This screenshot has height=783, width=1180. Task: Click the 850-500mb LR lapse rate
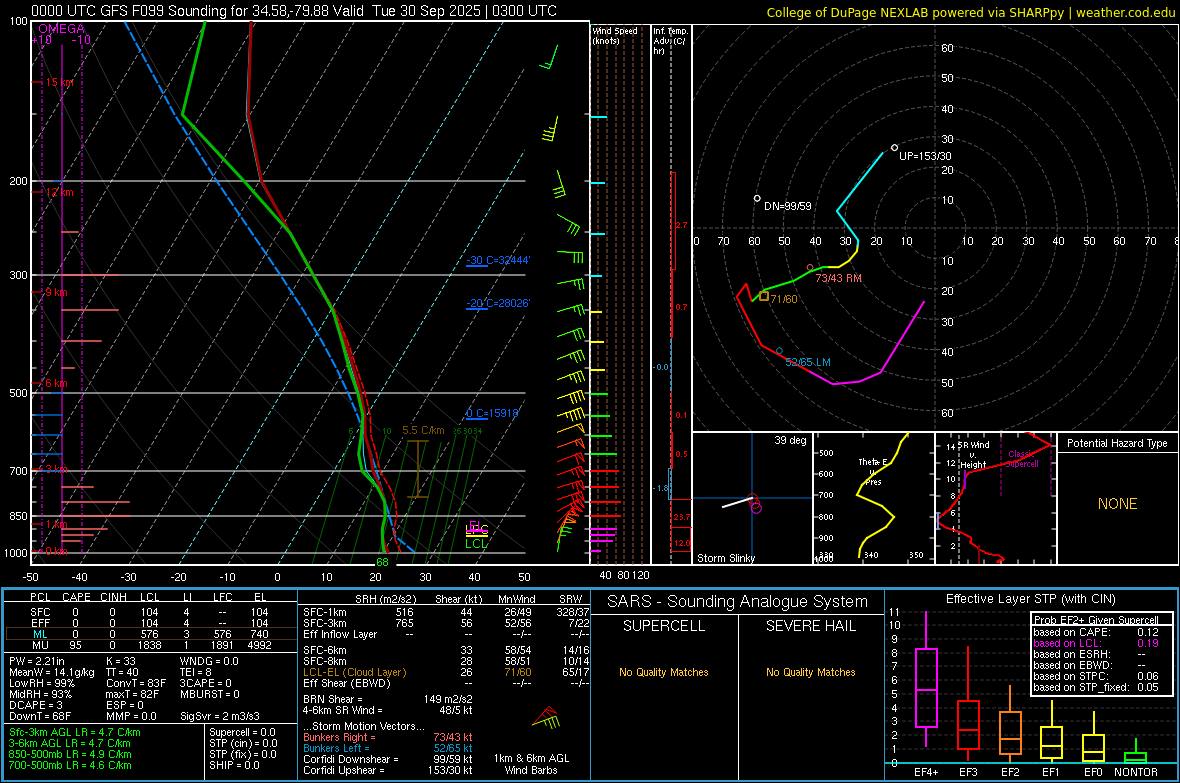coord(70,754)
